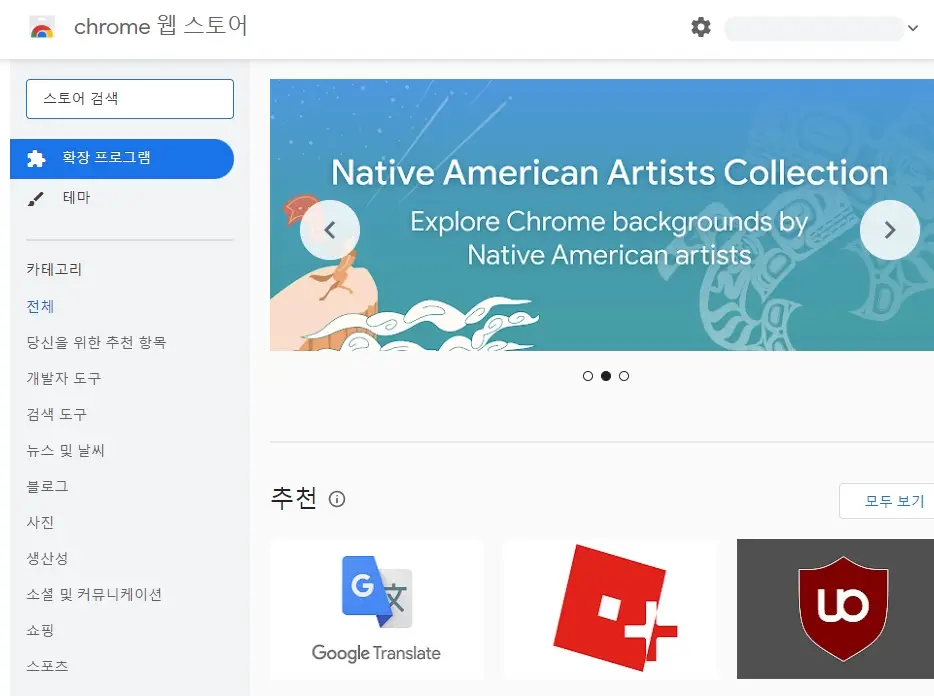Open 블로그 category
Screen dimensions: 934x696
coord(47,486)
